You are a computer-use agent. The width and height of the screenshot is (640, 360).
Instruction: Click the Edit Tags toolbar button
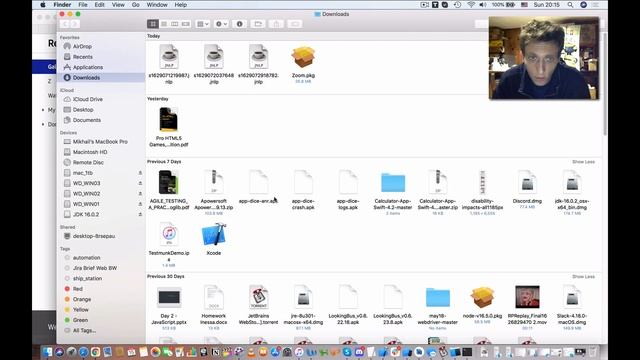click(295, 24)
